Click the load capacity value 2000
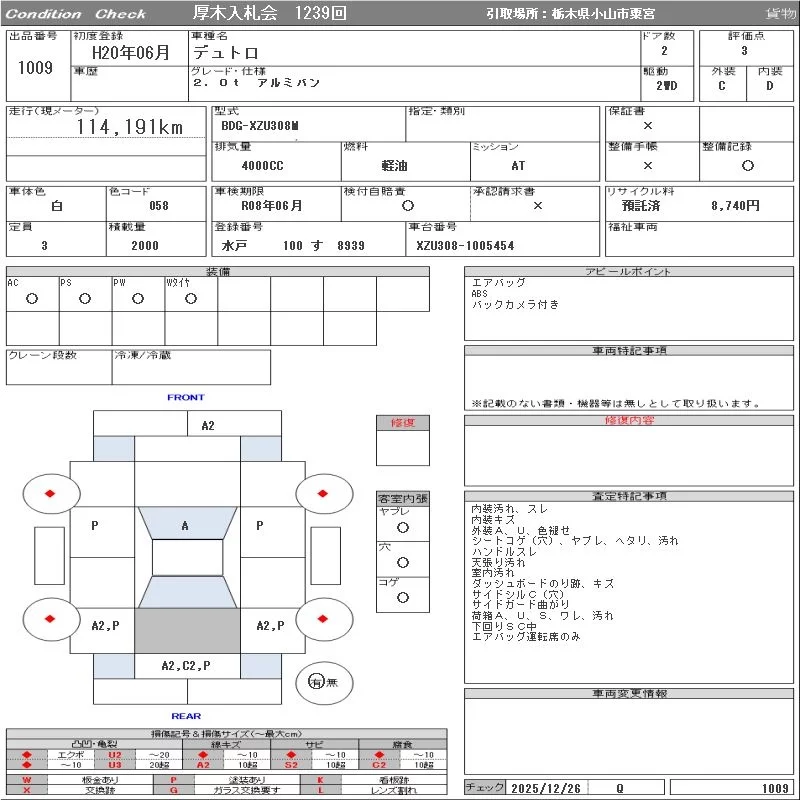 [x=145, y=245]
